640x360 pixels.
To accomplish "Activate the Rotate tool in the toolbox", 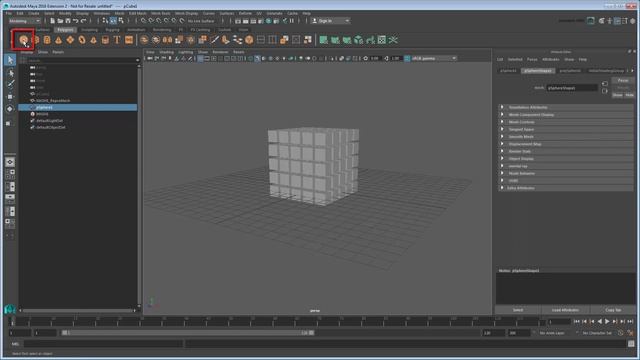I will click(x=10, y=109).
